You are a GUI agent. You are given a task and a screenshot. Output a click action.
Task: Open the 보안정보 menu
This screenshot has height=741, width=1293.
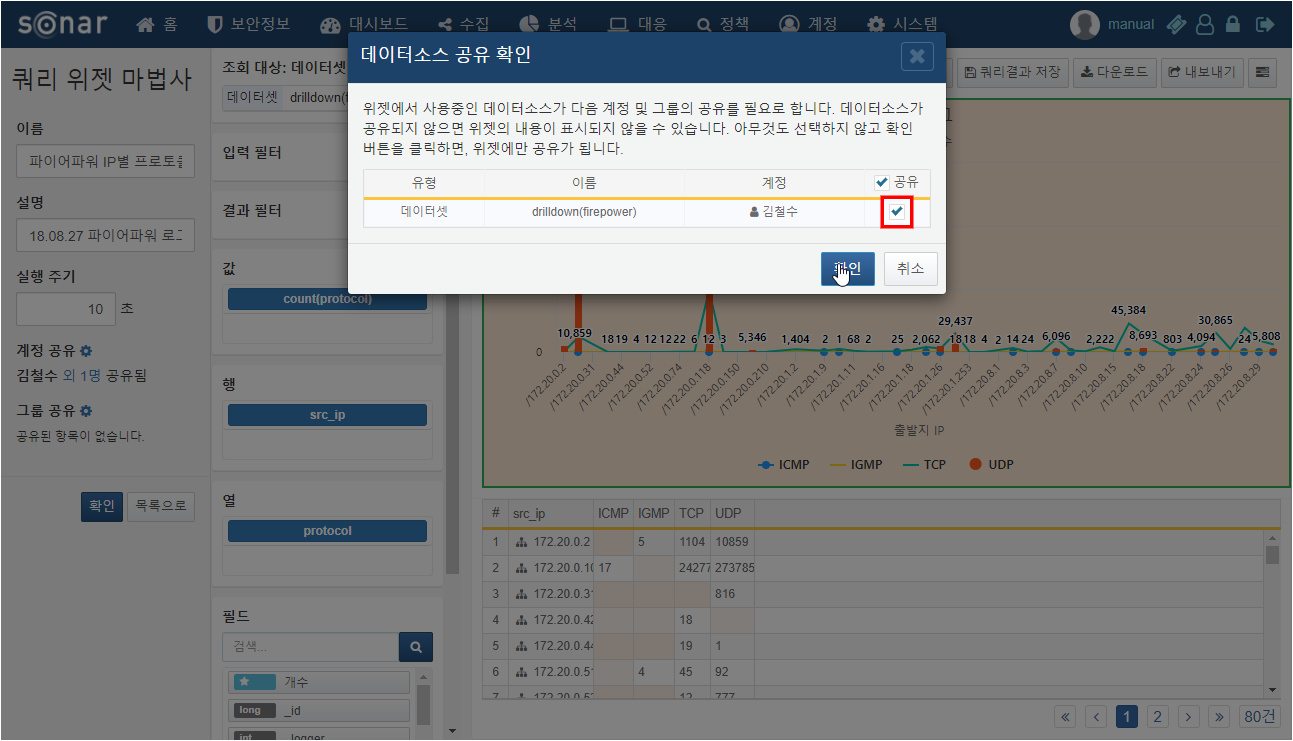tap(250, 24)
